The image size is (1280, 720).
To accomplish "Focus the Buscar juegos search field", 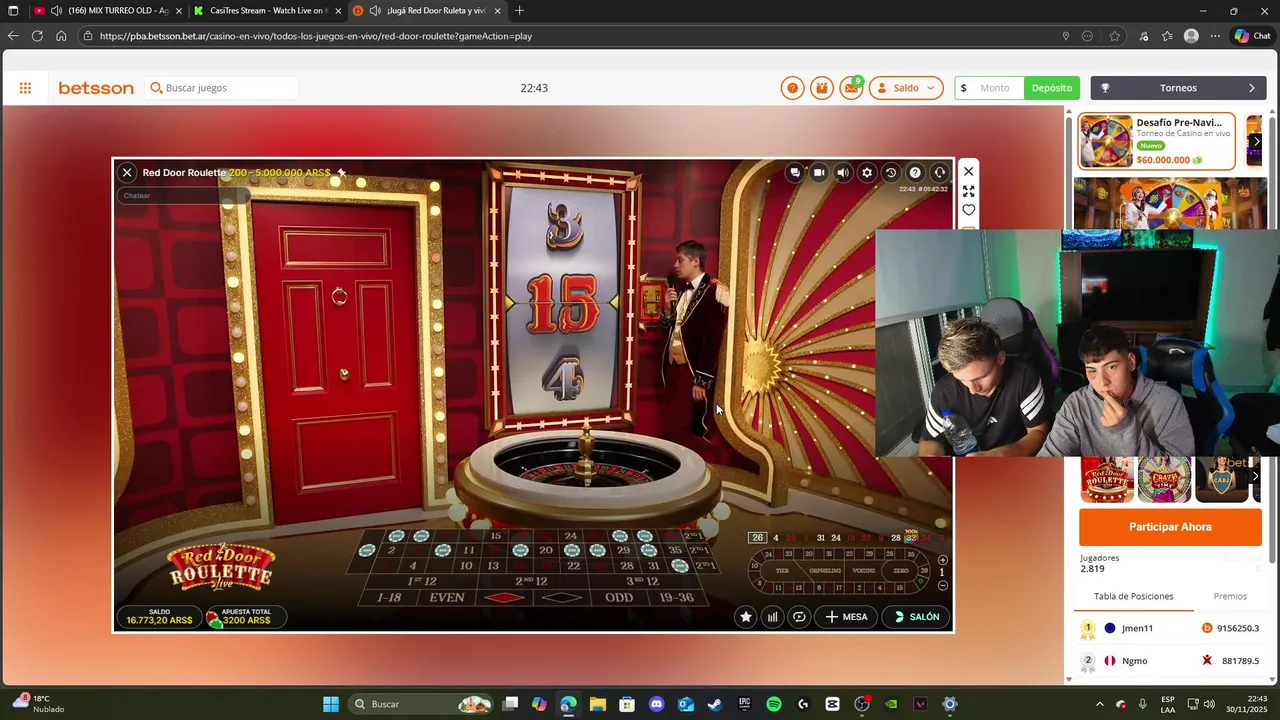I will point(221,88).
